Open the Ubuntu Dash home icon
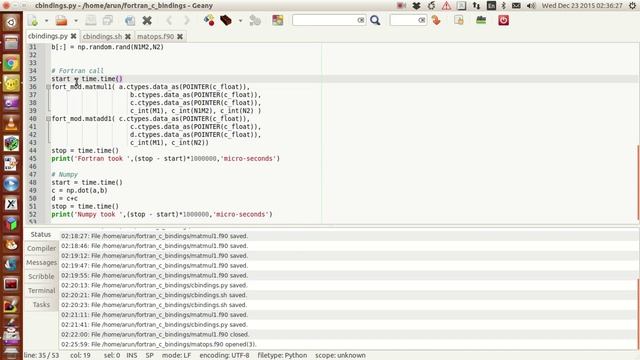 pos(11,22)
